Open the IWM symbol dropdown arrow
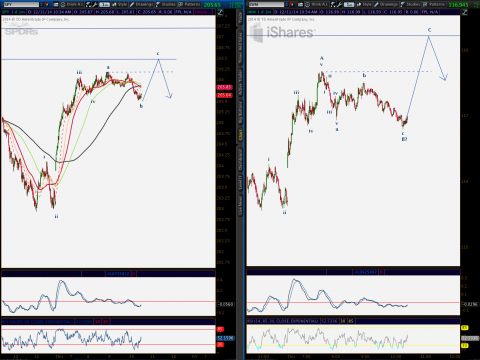This screenshot has height=360, width=480. coord(287,4)
